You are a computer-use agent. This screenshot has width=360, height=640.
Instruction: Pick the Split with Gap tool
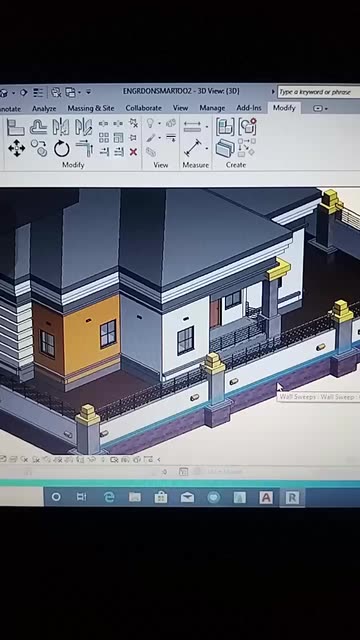pos(118,123)
